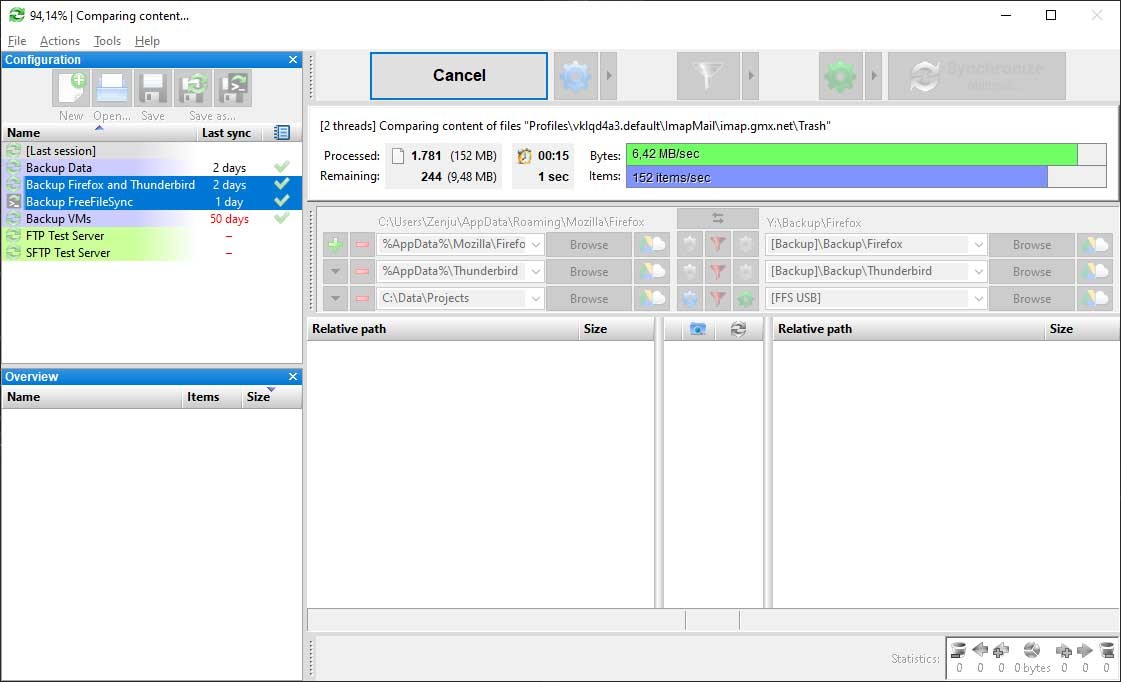Toggle the refresh view icon above the right grid

click(x=740, y=328)
